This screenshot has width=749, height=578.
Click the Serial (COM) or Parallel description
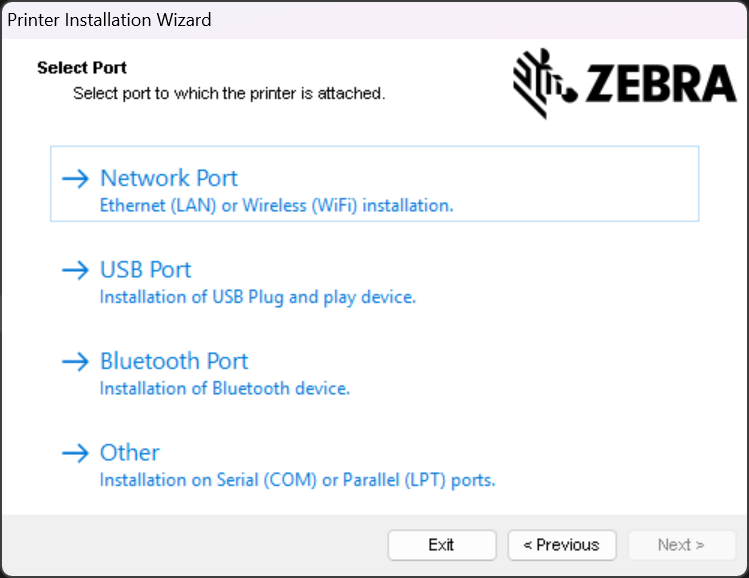(x=297, y=480)
